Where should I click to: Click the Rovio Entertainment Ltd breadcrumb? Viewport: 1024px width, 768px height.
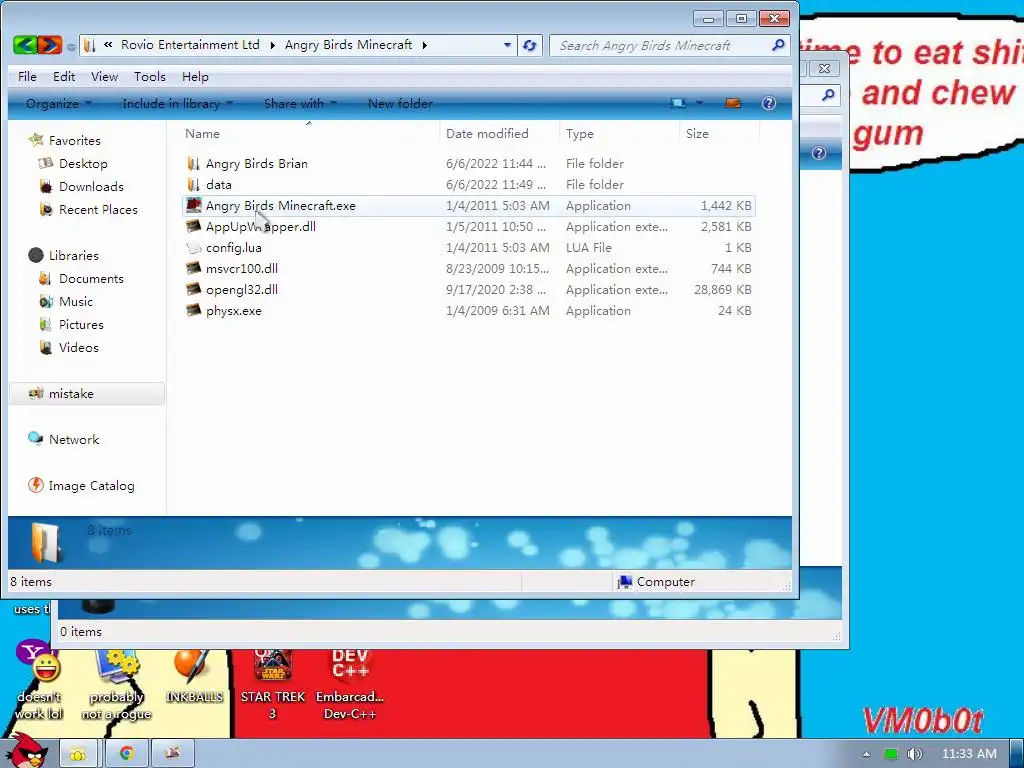pyautogui.click(x=190, y=45)
